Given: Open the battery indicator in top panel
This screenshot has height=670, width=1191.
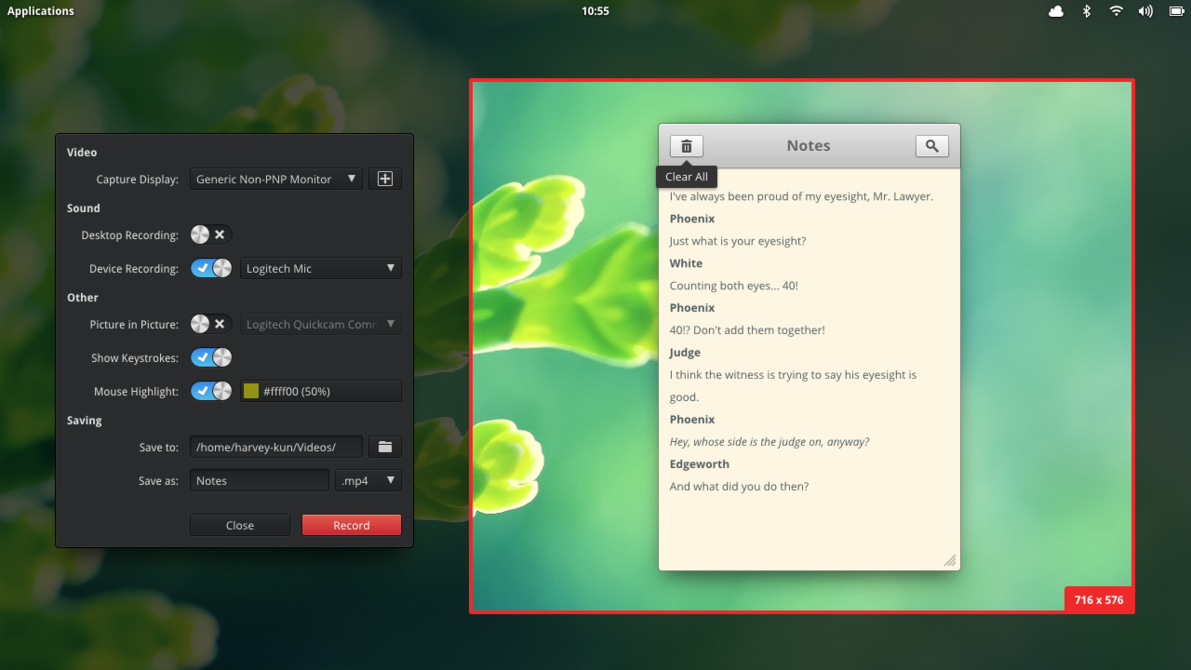Looking at the screenshot, I should point(1176,11).
